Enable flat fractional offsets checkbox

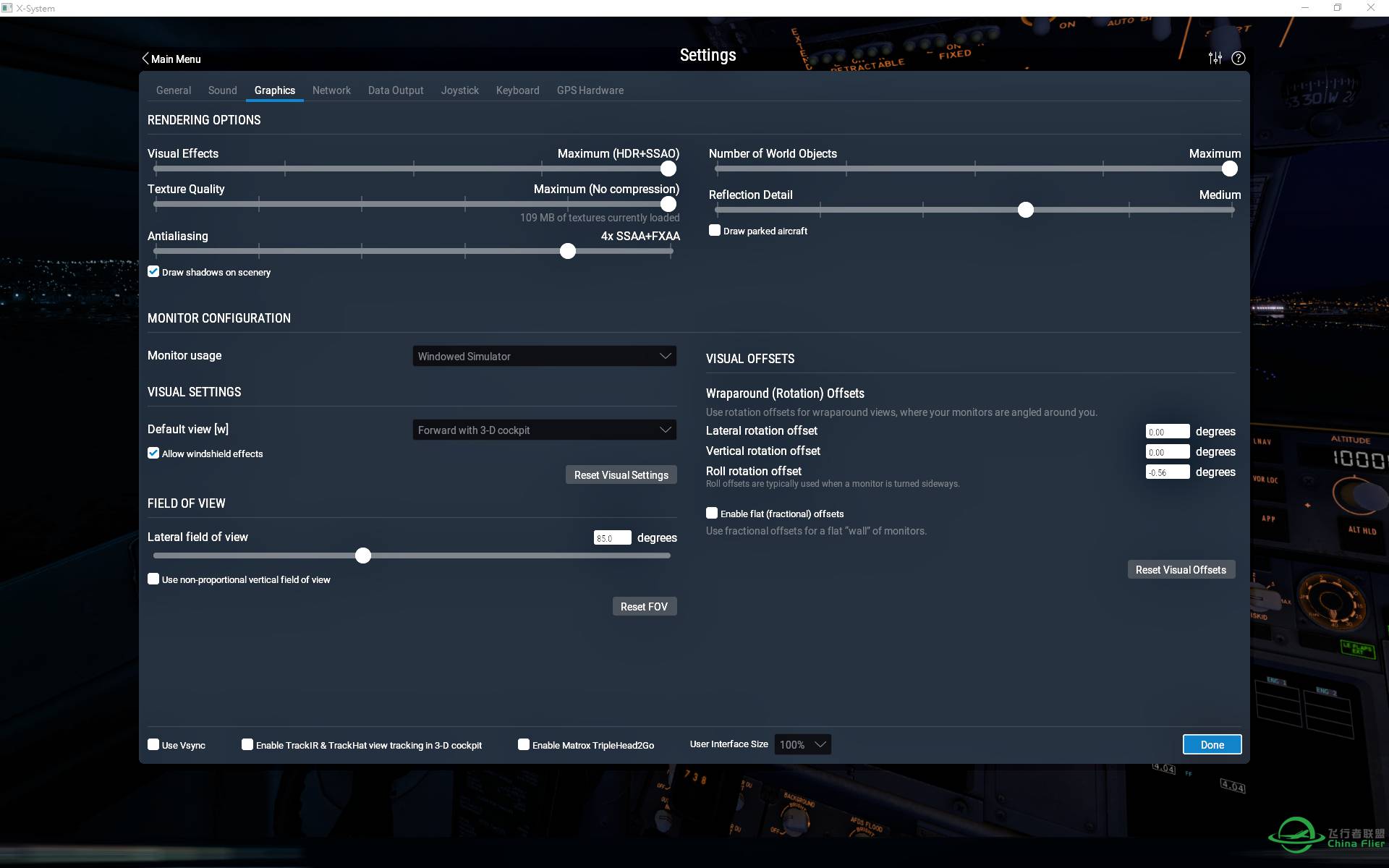[712, 513]
